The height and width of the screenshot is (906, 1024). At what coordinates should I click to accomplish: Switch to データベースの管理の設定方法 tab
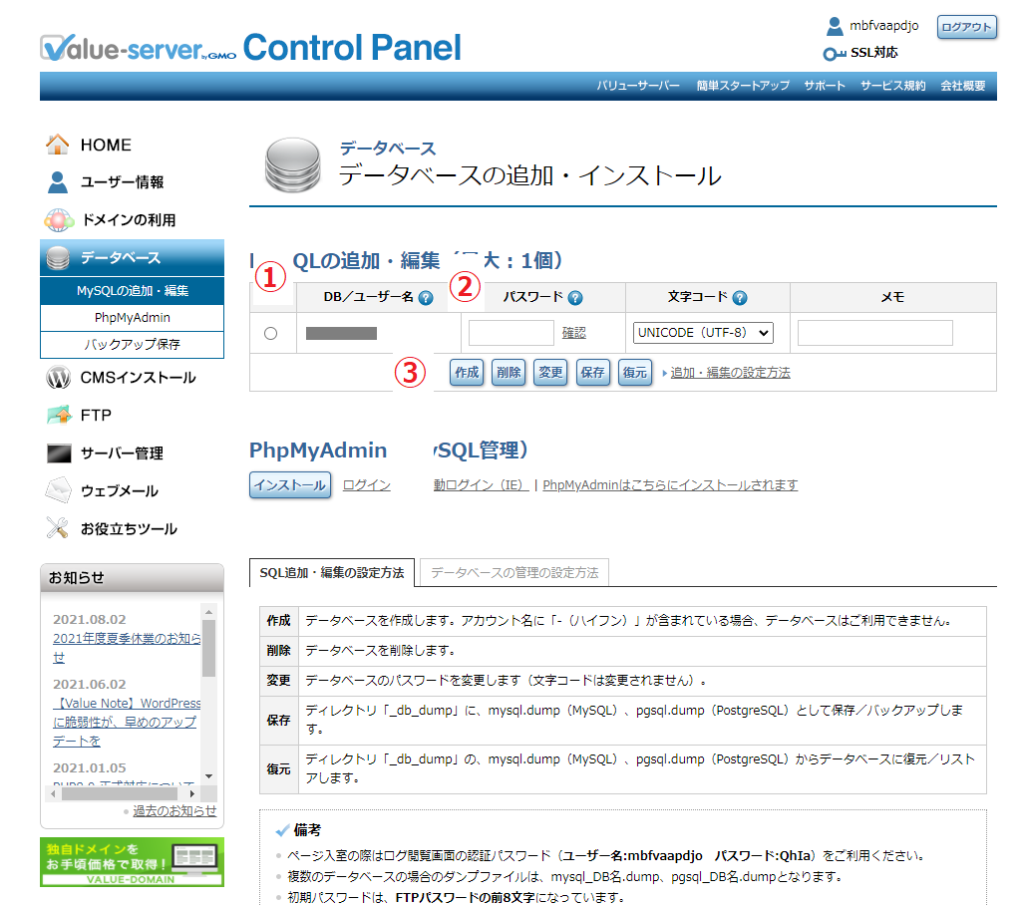(x=514, y=572)
